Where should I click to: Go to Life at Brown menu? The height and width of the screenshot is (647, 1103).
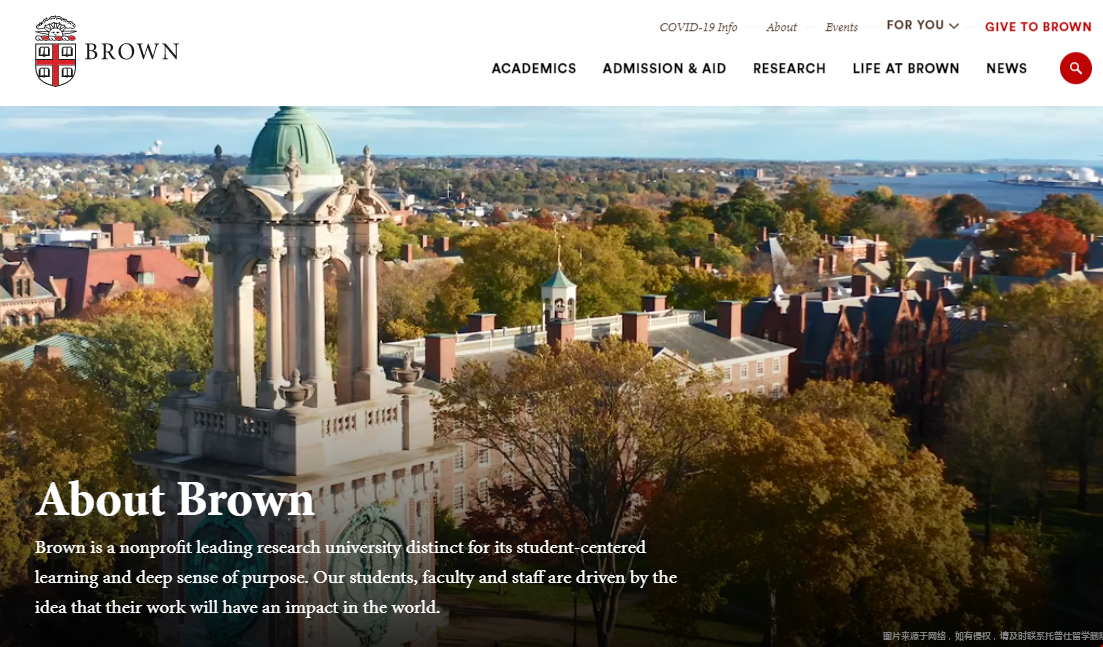(x=906, y=68)
